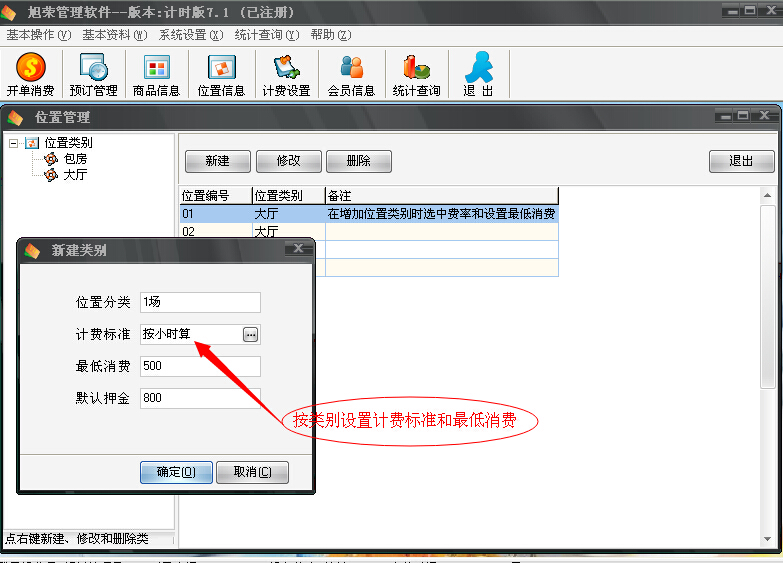
Task: Click the 位置分类 input field
Action: 200,302
